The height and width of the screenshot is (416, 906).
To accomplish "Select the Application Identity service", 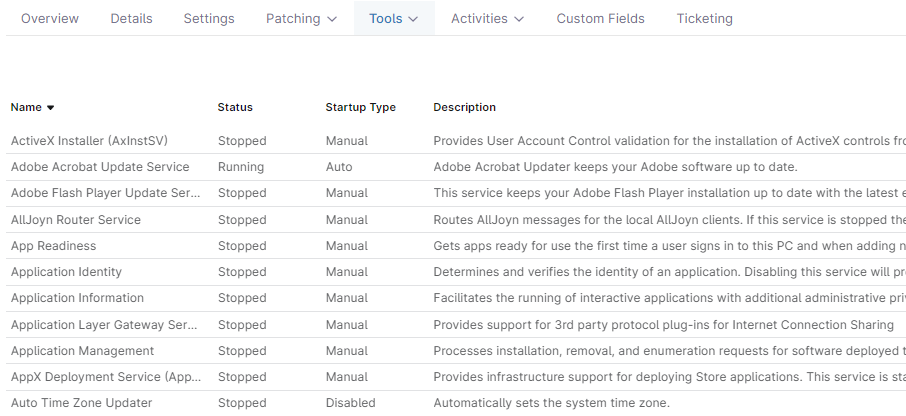I will point(66,272).
